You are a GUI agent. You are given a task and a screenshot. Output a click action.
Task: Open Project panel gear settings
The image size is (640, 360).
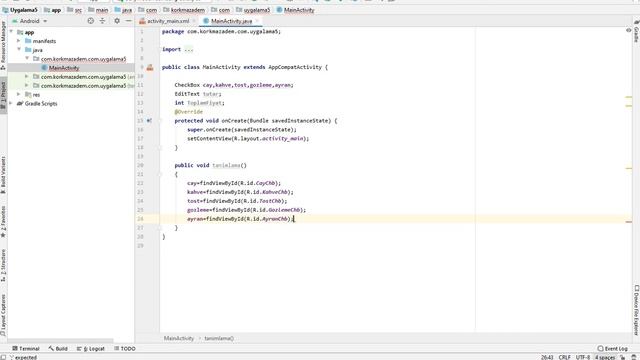point(117,21)
